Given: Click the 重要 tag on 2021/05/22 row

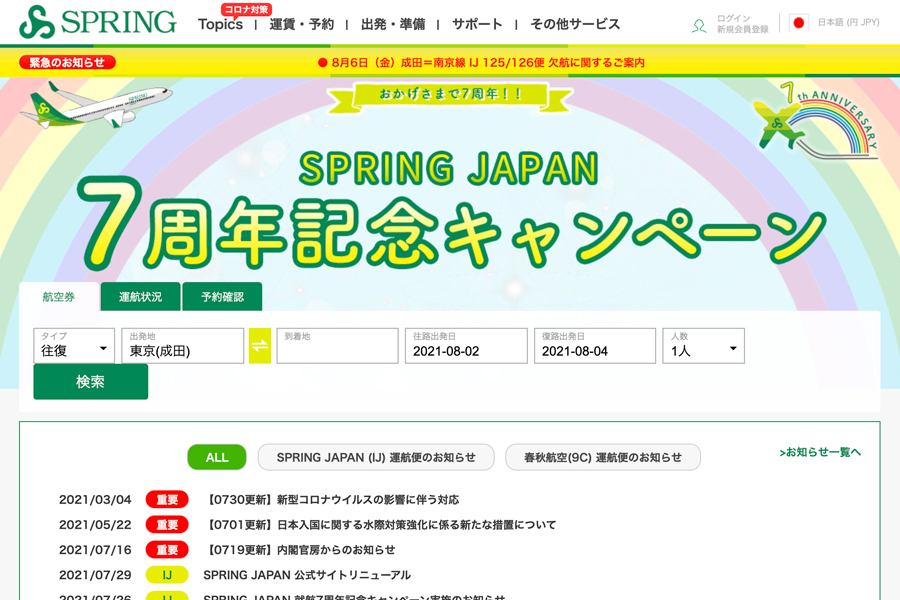Looking at the screenshot, I should pos(167,525).
